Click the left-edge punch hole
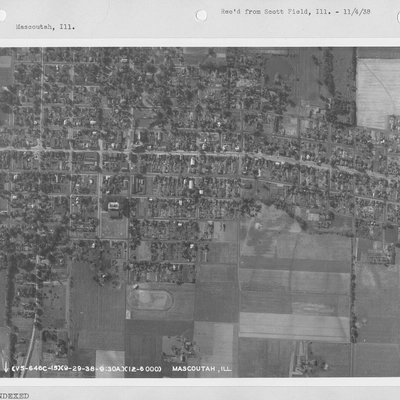The width and height of the screenshot is (400, 400). click(2, 16)
